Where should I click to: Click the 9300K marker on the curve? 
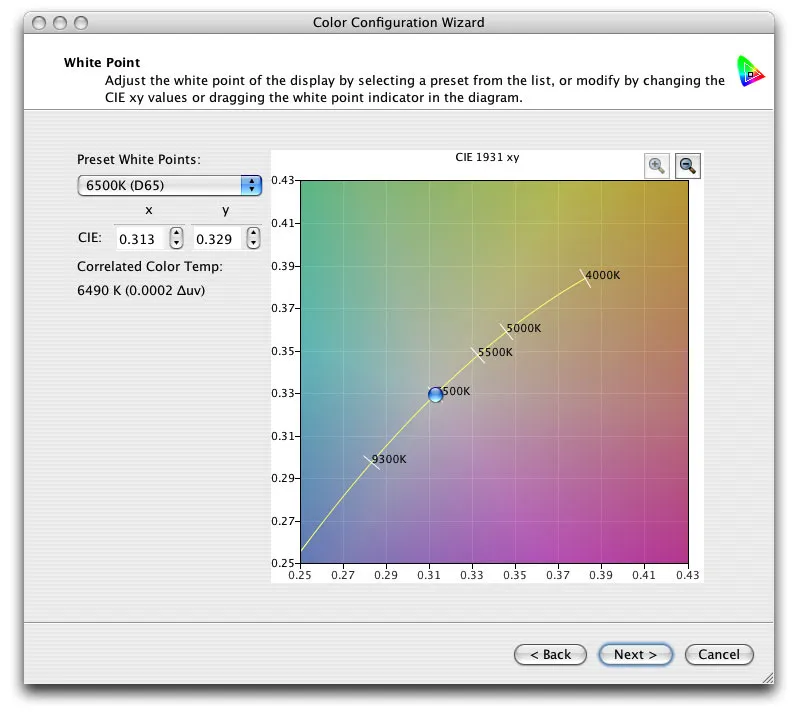pos(371,462)
